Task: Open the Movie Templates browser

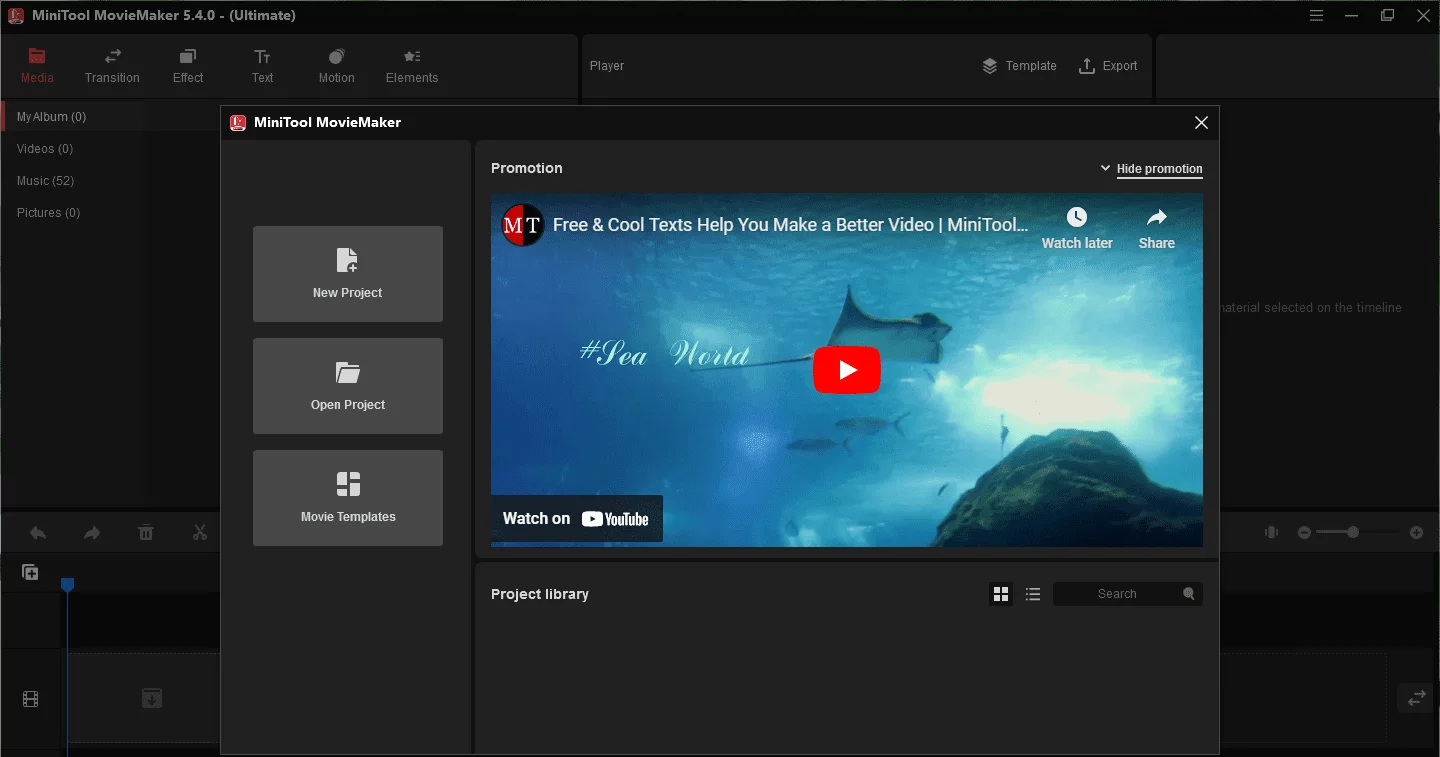Action: (347, 498)
